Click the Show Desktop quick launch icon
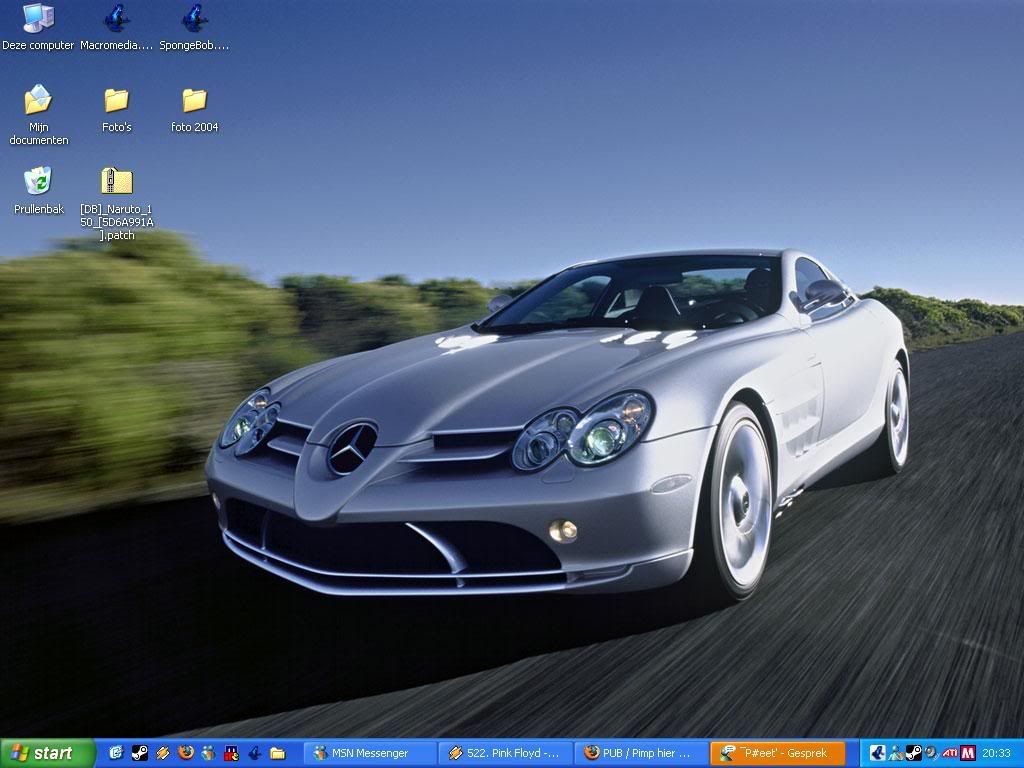The width and height of the screenshot is (1024, 768). point(116,754)
